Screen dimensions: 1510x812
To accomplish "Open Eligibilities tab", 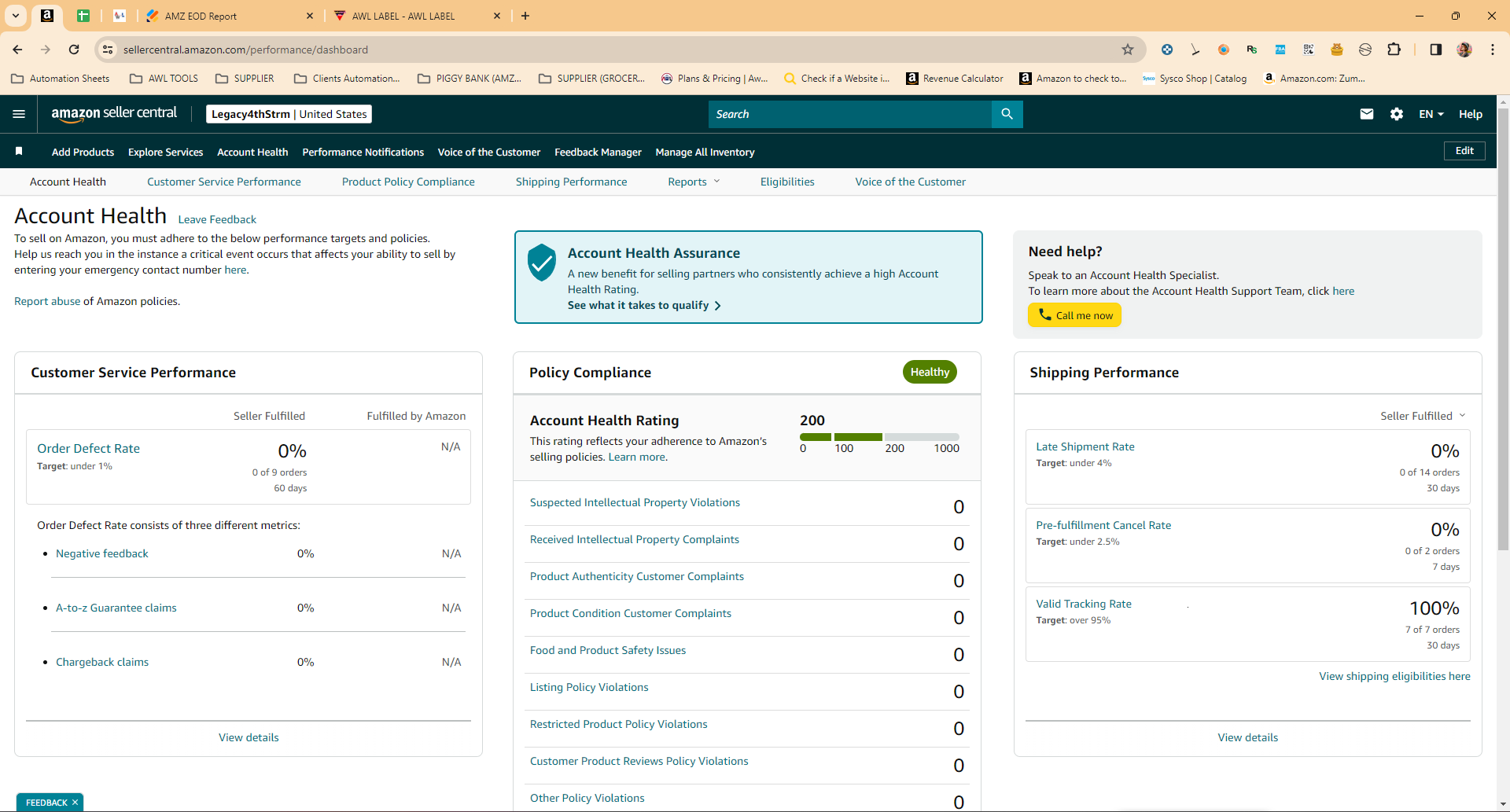I will 787,182.
